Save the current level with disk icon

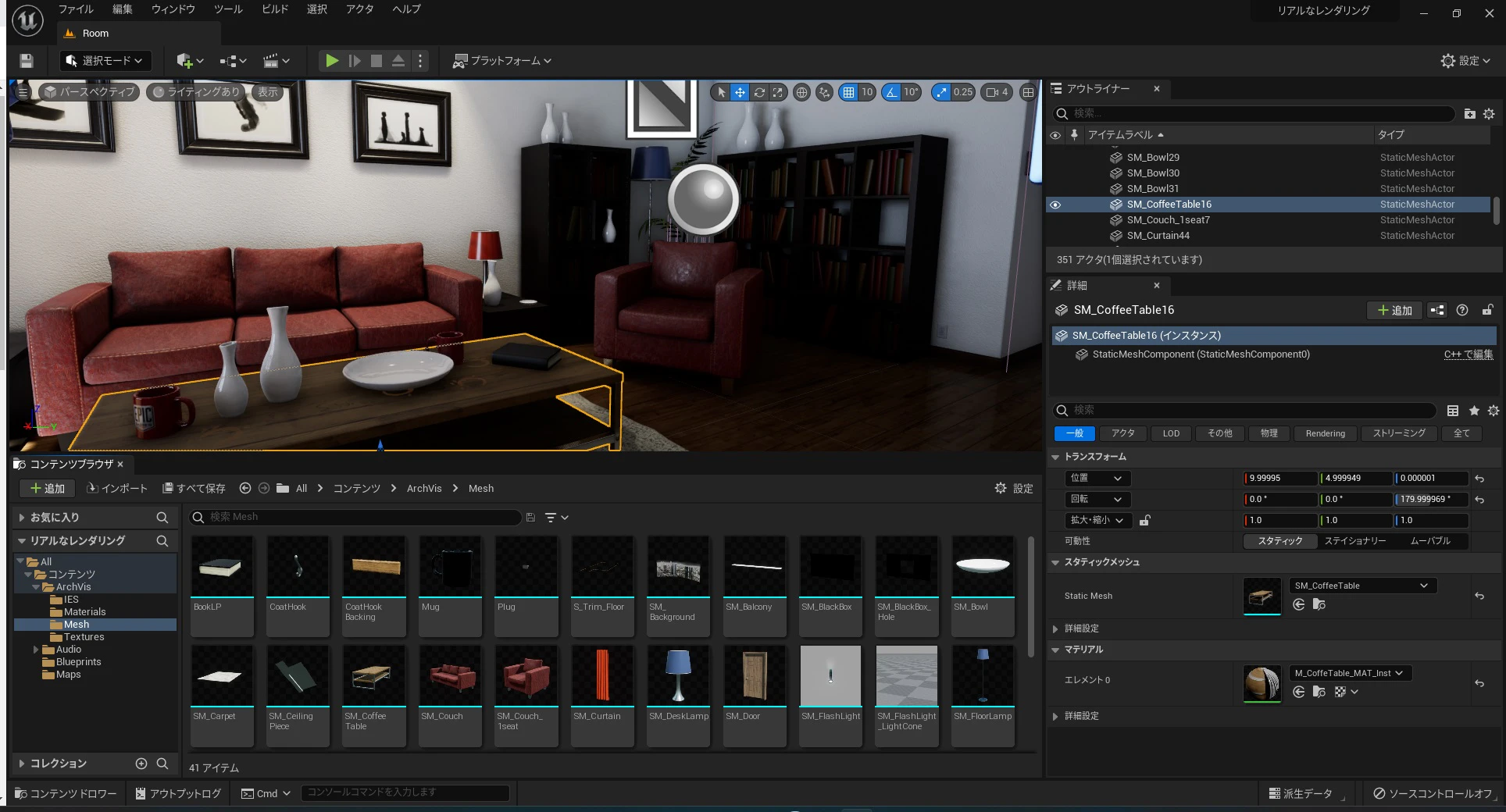point(27,61)
